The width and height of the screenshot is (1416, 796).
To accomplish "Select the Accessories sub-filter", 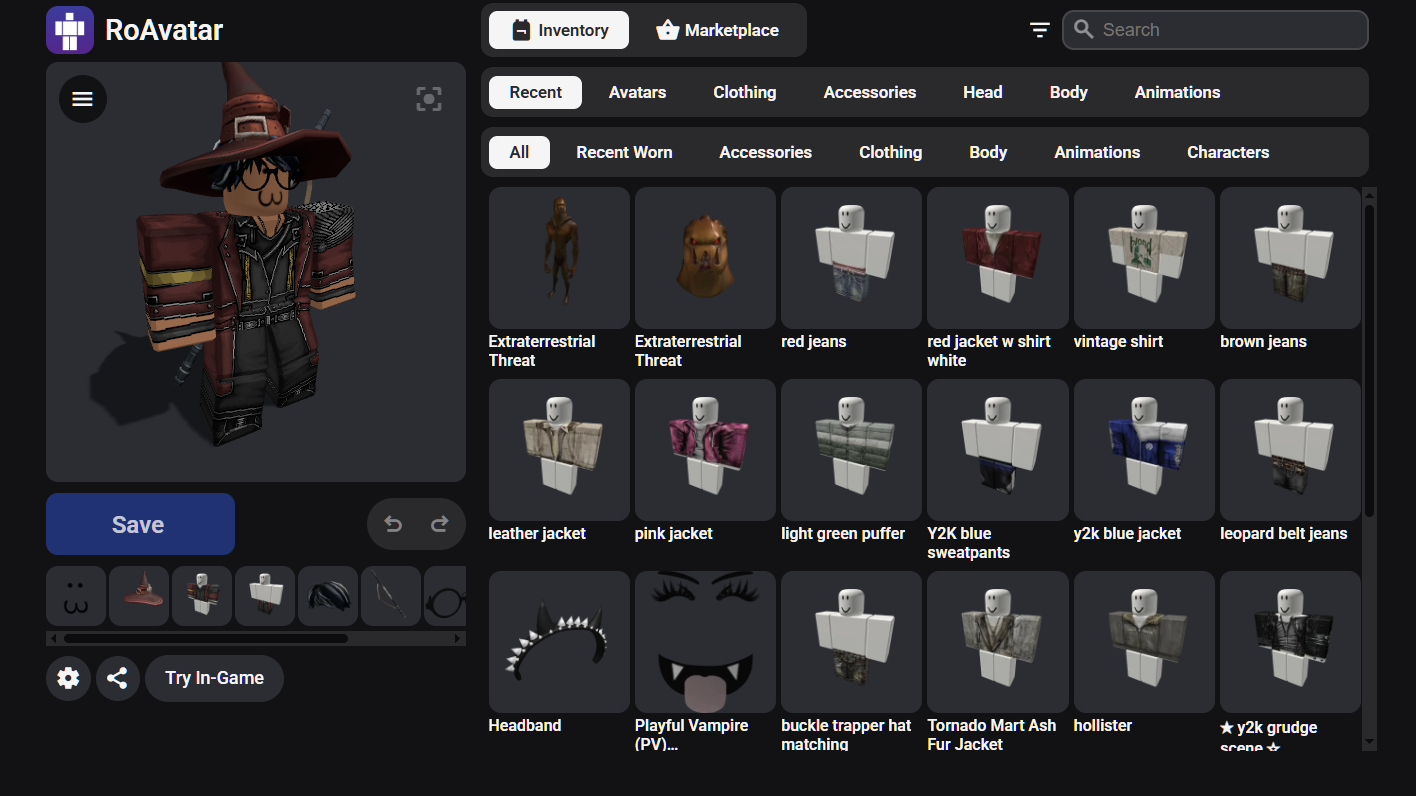I will pyautogui.click(x=766, y=152).
